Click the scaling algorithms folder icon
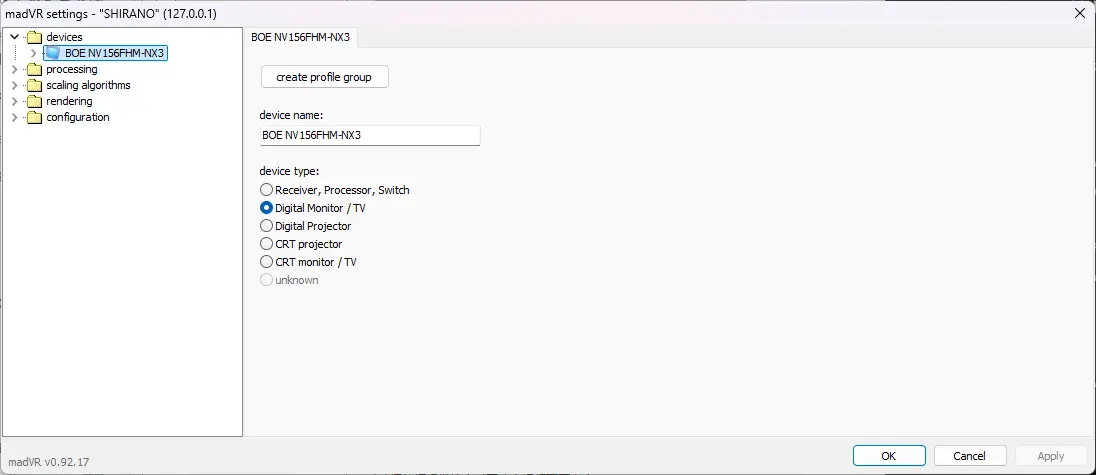Viewport: 1096px width, 475px height. click(35, 85)
